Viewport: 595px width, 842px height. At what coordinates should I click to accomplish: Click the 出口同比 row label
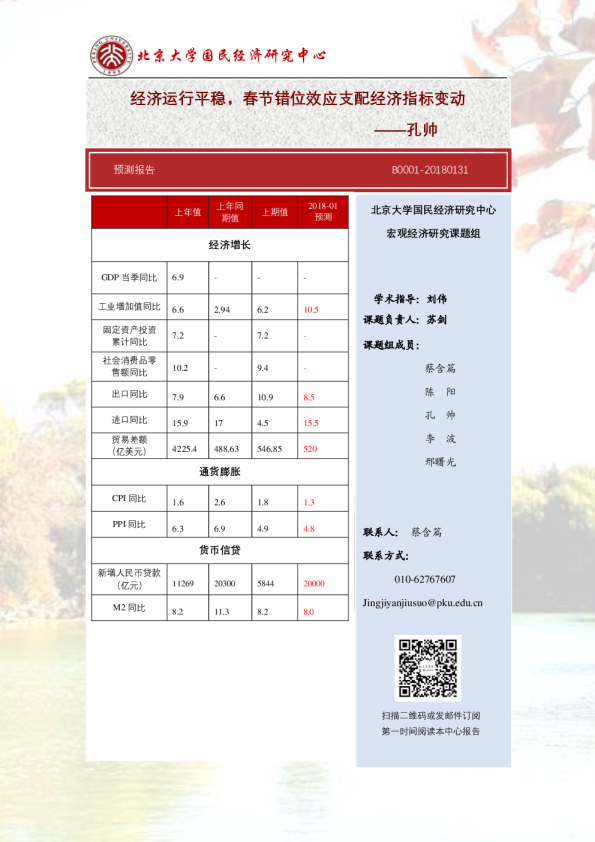tap(129, 394)
